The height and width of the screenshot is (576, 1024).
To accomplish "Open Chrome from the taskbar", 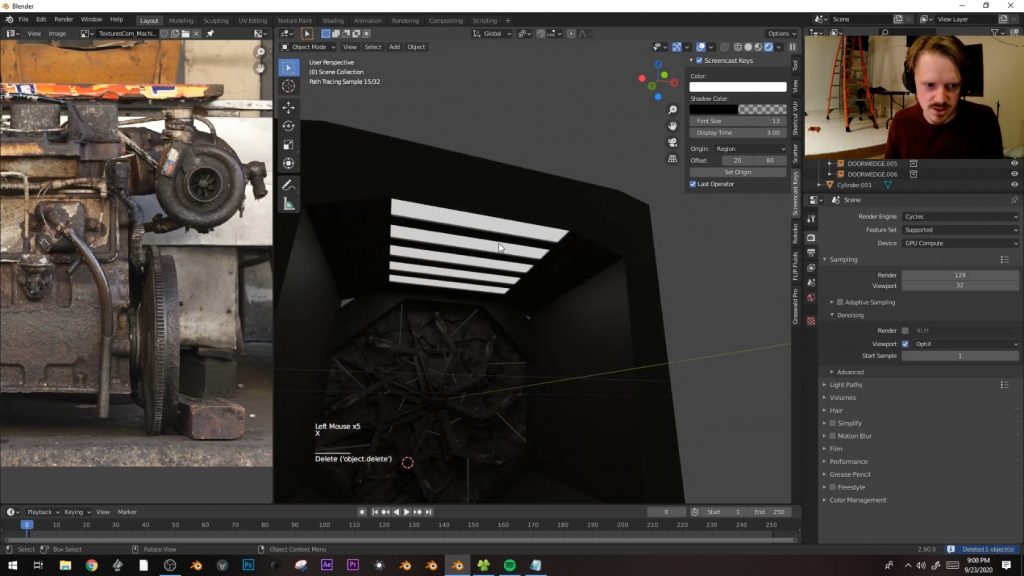I will coord(91,566).
